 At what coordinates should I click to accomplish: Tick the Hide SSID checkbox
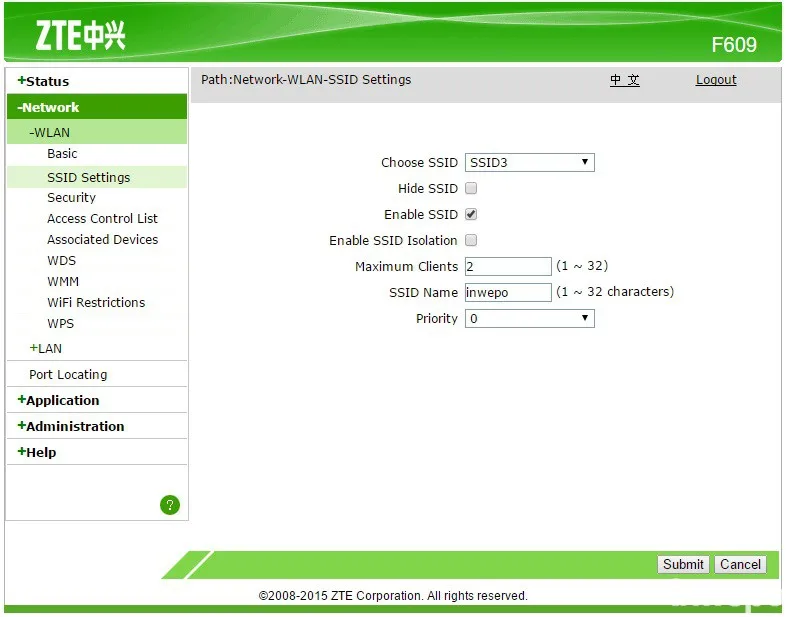tap(471, 188)
